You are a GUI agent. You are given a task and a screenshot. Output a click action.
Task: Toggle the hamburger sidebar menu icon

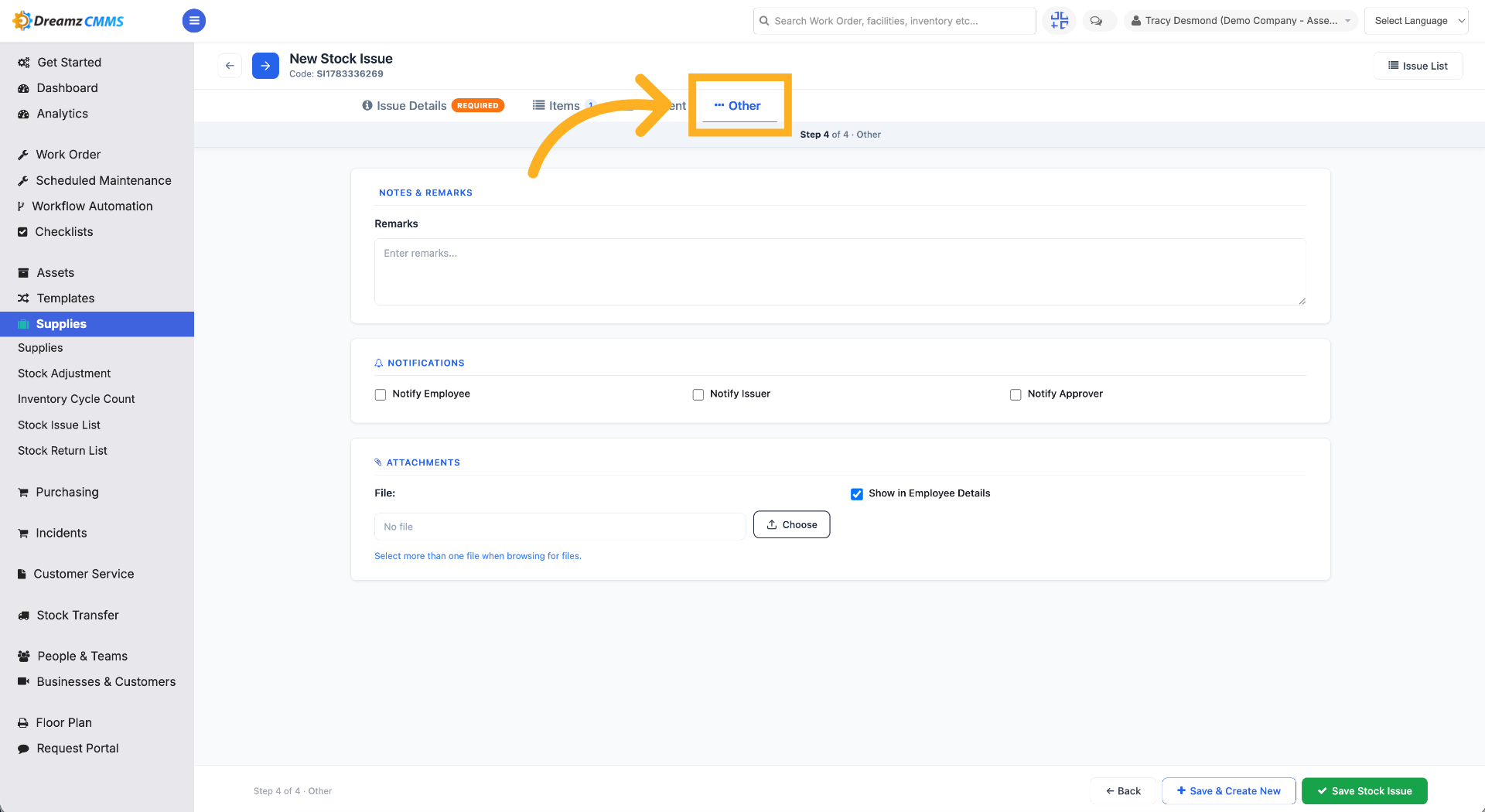click(194, 21)
